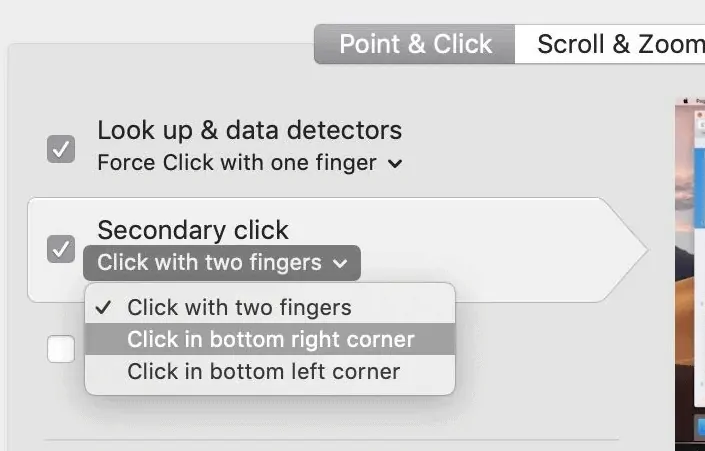This screenshot has width=705, height=451.
Task: Expand Force Click with one finger dropdown
Action: pos(249,163)
